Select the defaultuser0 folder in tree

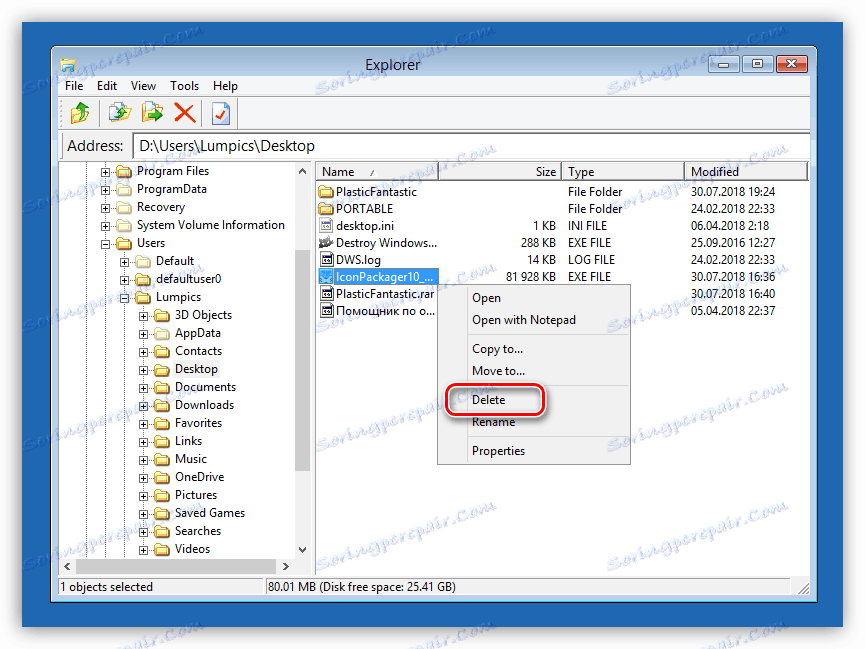189,279
